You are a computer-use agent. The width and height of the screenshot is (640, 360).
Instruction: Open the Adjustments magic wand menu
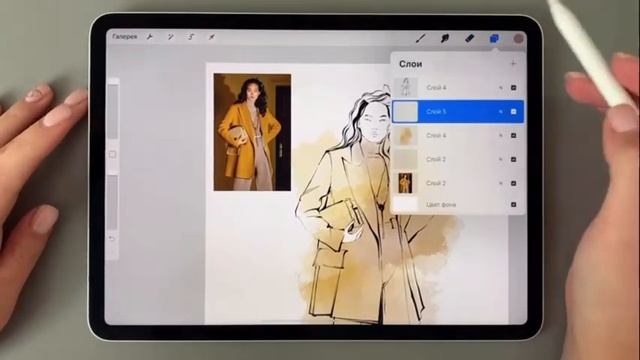click(170, 37)
